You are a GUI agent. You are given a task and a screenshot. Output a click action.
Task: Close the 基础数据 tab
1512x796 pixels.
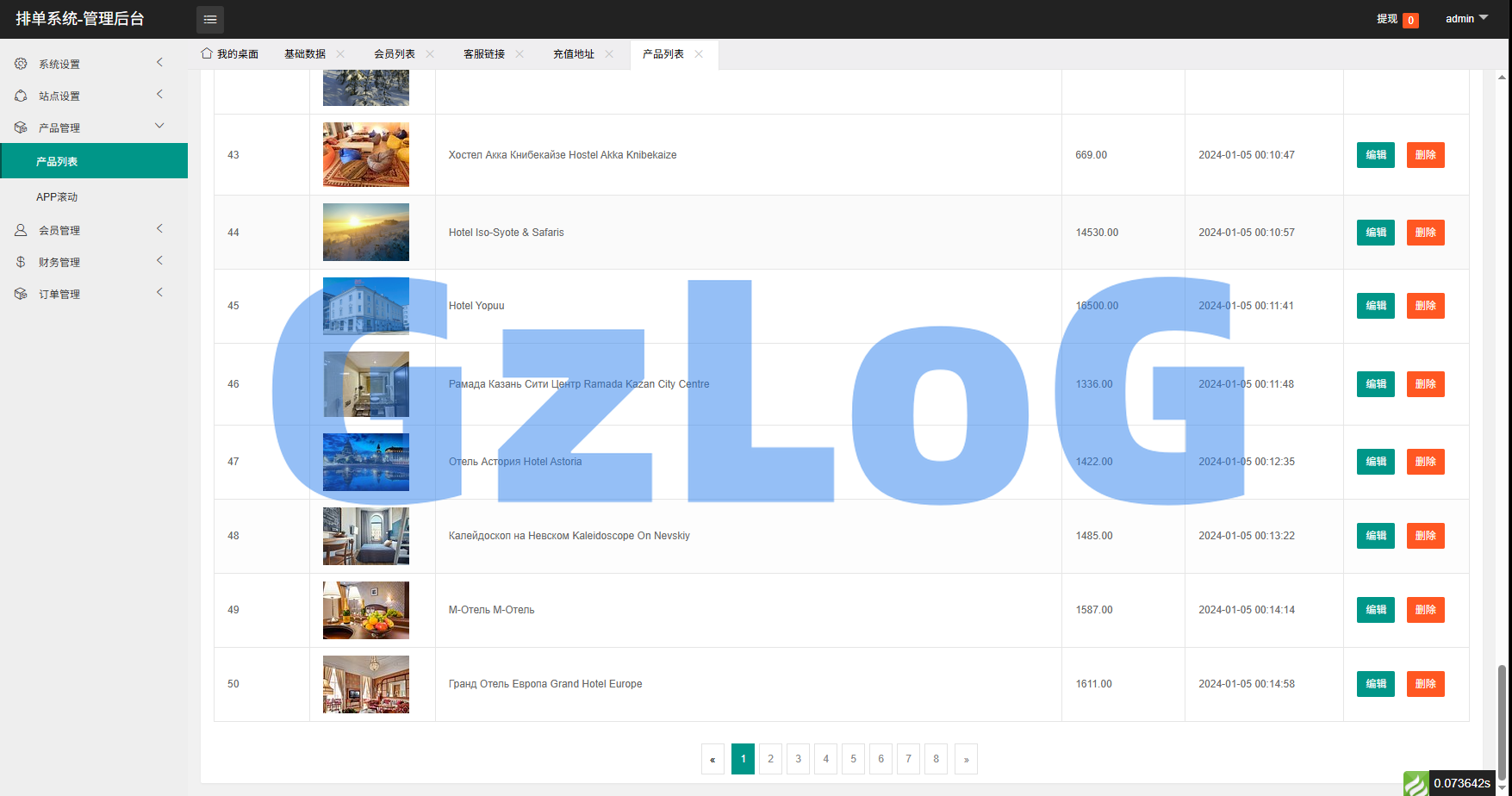tap(340, 53)
